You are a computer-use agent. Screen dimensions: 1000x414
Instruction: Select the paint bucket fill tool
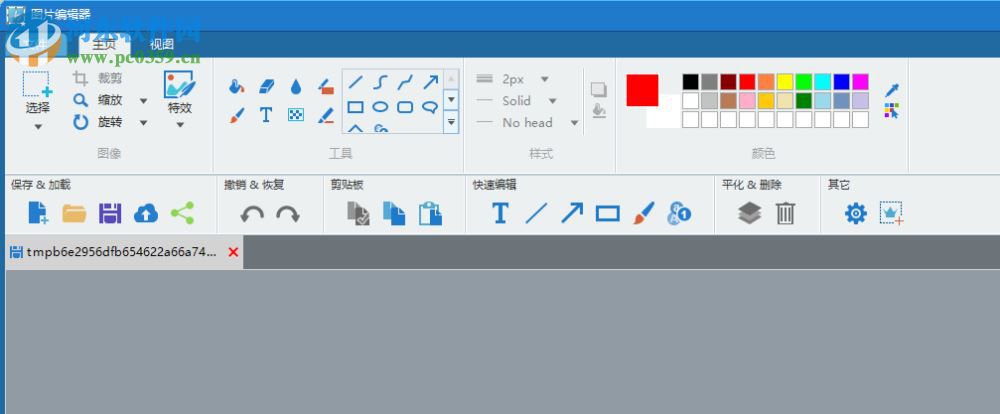[237, 86]
